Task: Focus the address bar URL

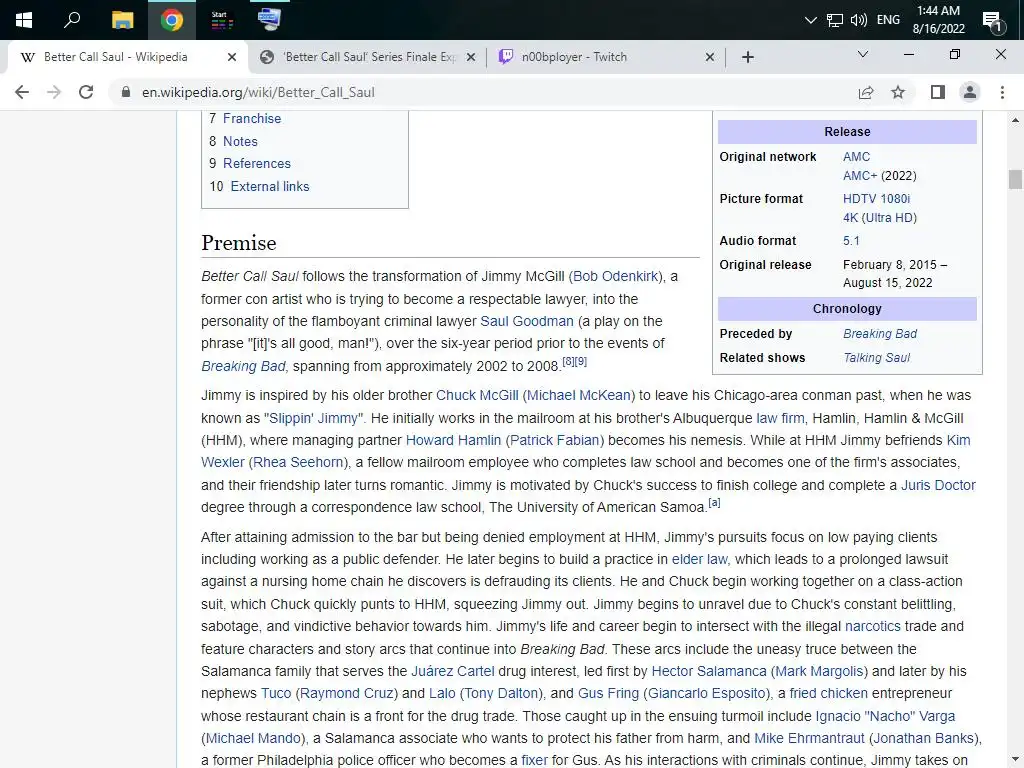Action: 259,92
